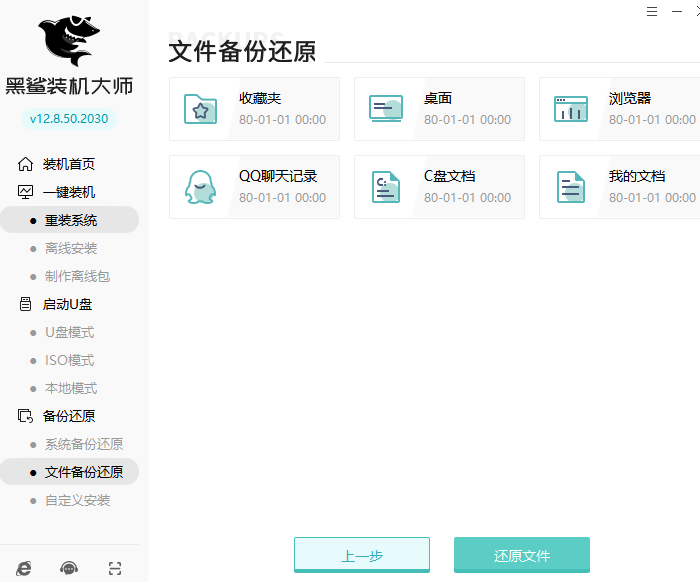Select the QQ聊天记录 card title

click(278, 176)
